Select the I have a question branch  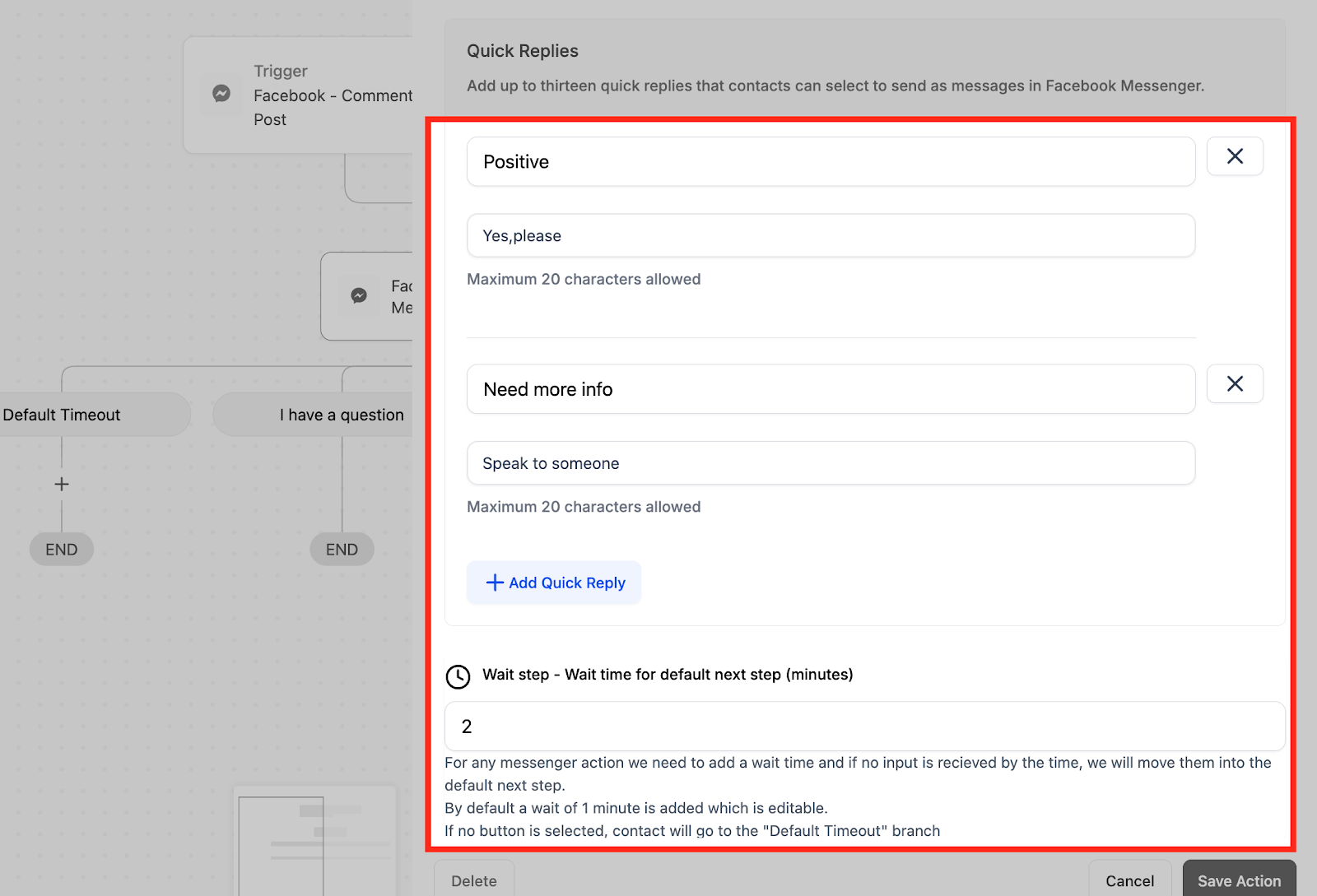pos(313,415)
